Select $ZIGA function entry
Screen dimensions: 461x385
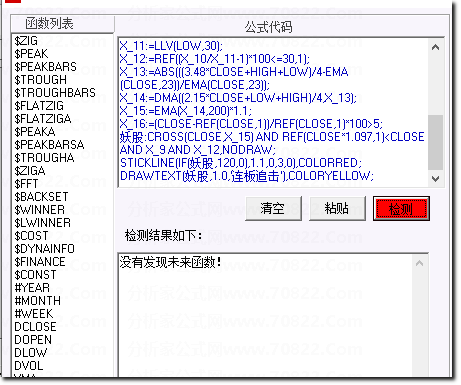30,171
